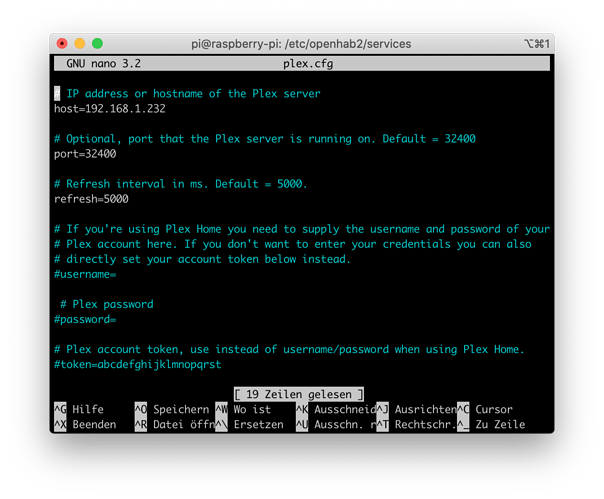The width and height of the screenshot is (604, 499).
Task: Click the ^_ Zu Zeile shortcut
Action: [491, 424]
